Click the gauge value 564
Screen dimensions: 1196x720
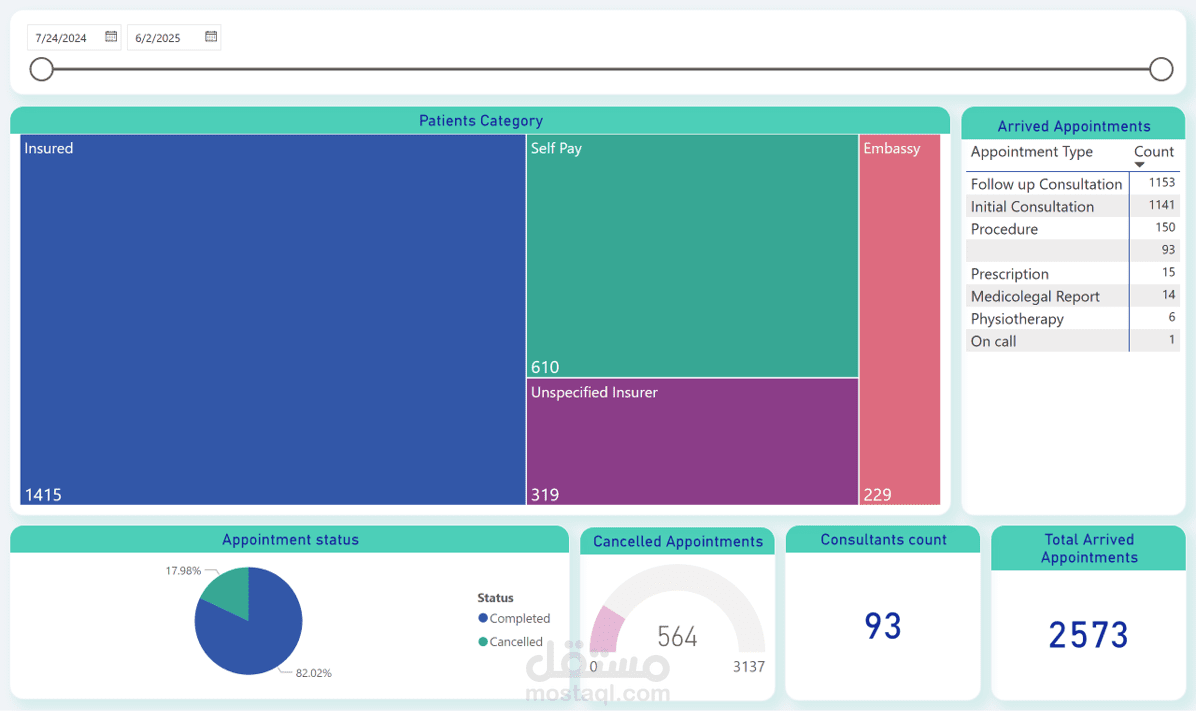coord(677,636)
